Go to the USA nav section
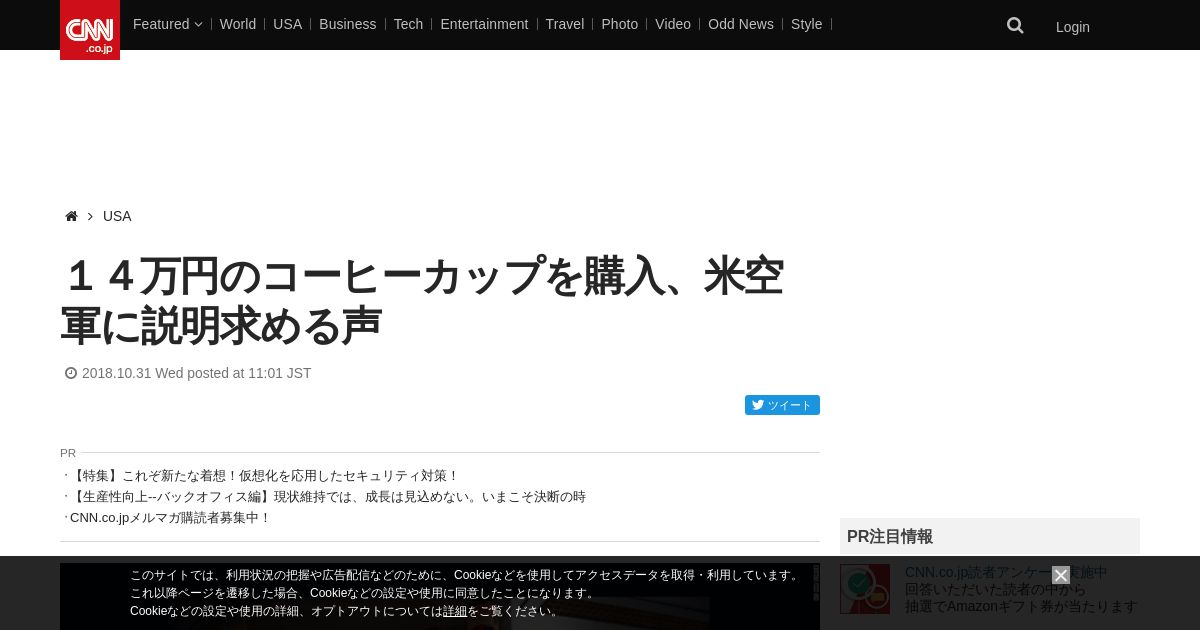This screenshot has width=1200, height=630. [287, 24]
